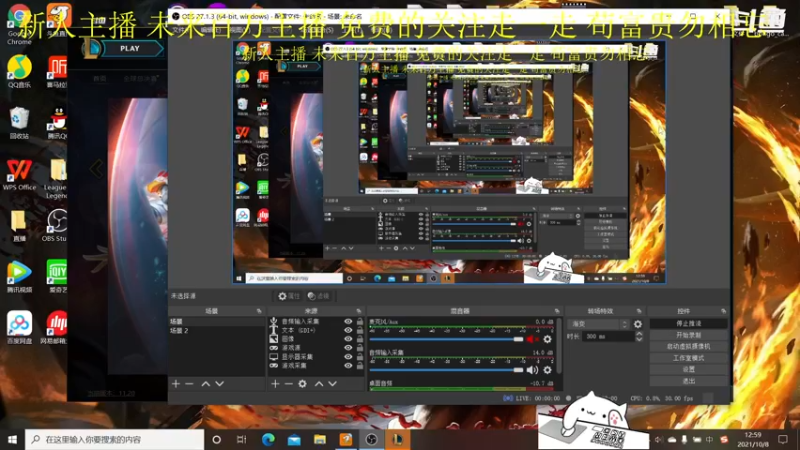Pop out the 场景 dock panel

259,311
